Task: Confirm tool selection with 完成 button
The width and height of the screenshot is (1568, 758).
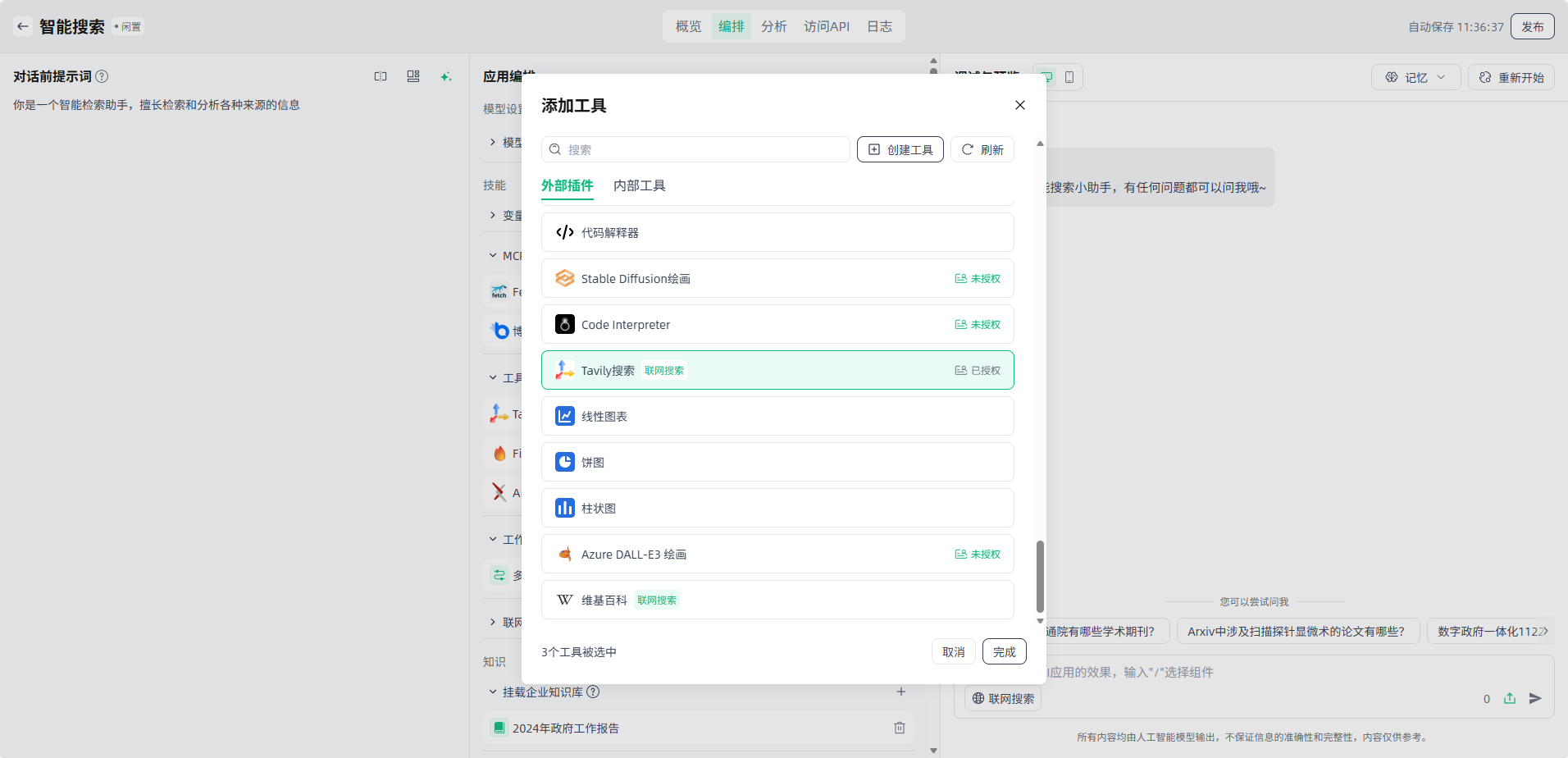Action: 1004,651
